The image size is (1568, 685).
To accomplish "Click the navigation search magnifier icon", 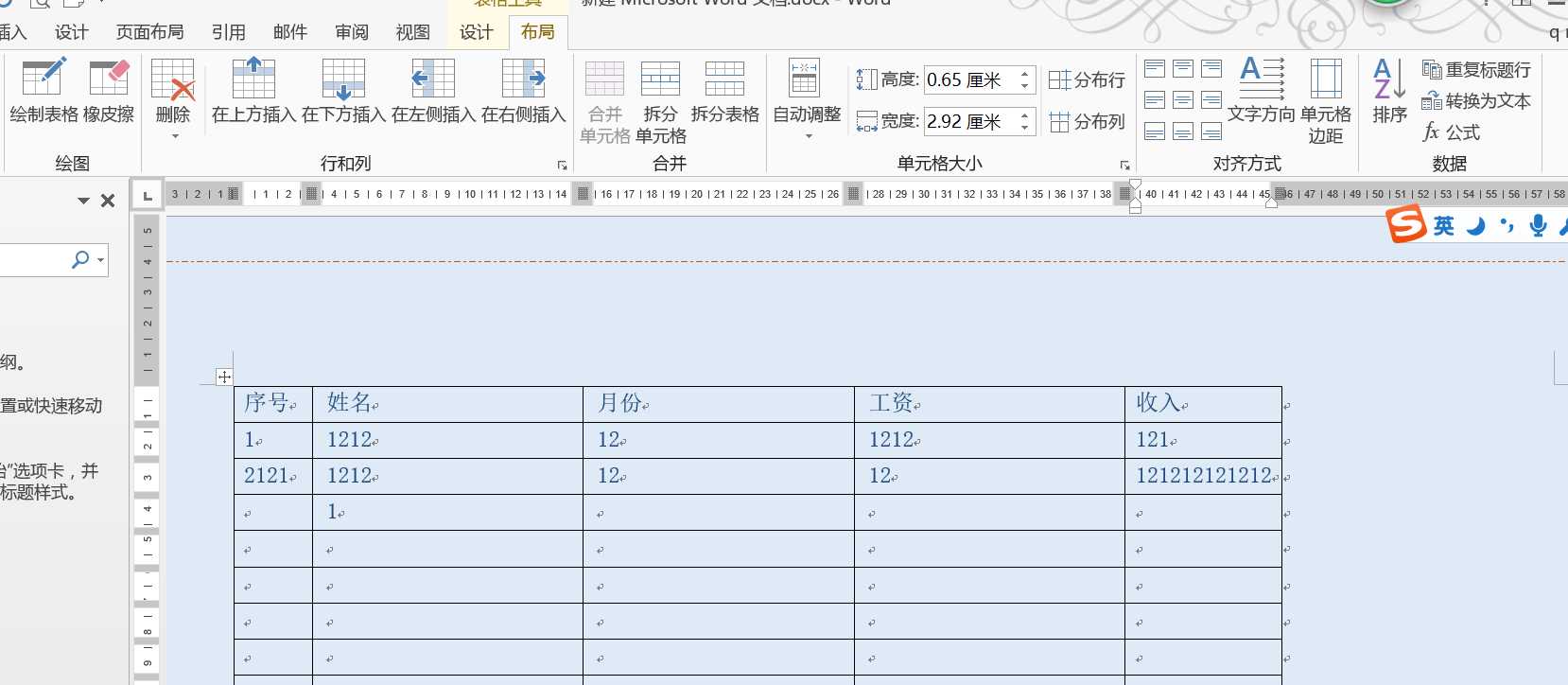I will [x=80, y=259].
